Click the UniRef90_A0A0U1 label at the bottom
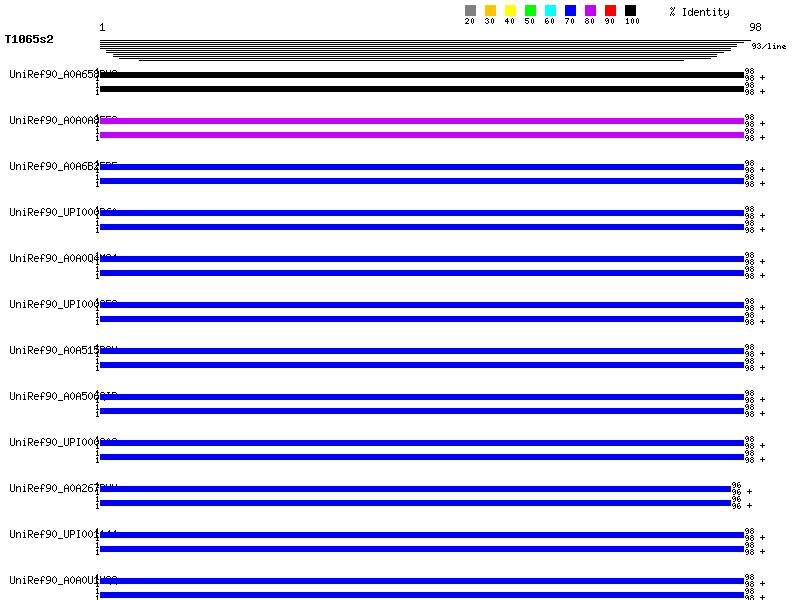Screen dimensions: 800x600 tap(62, 580)
